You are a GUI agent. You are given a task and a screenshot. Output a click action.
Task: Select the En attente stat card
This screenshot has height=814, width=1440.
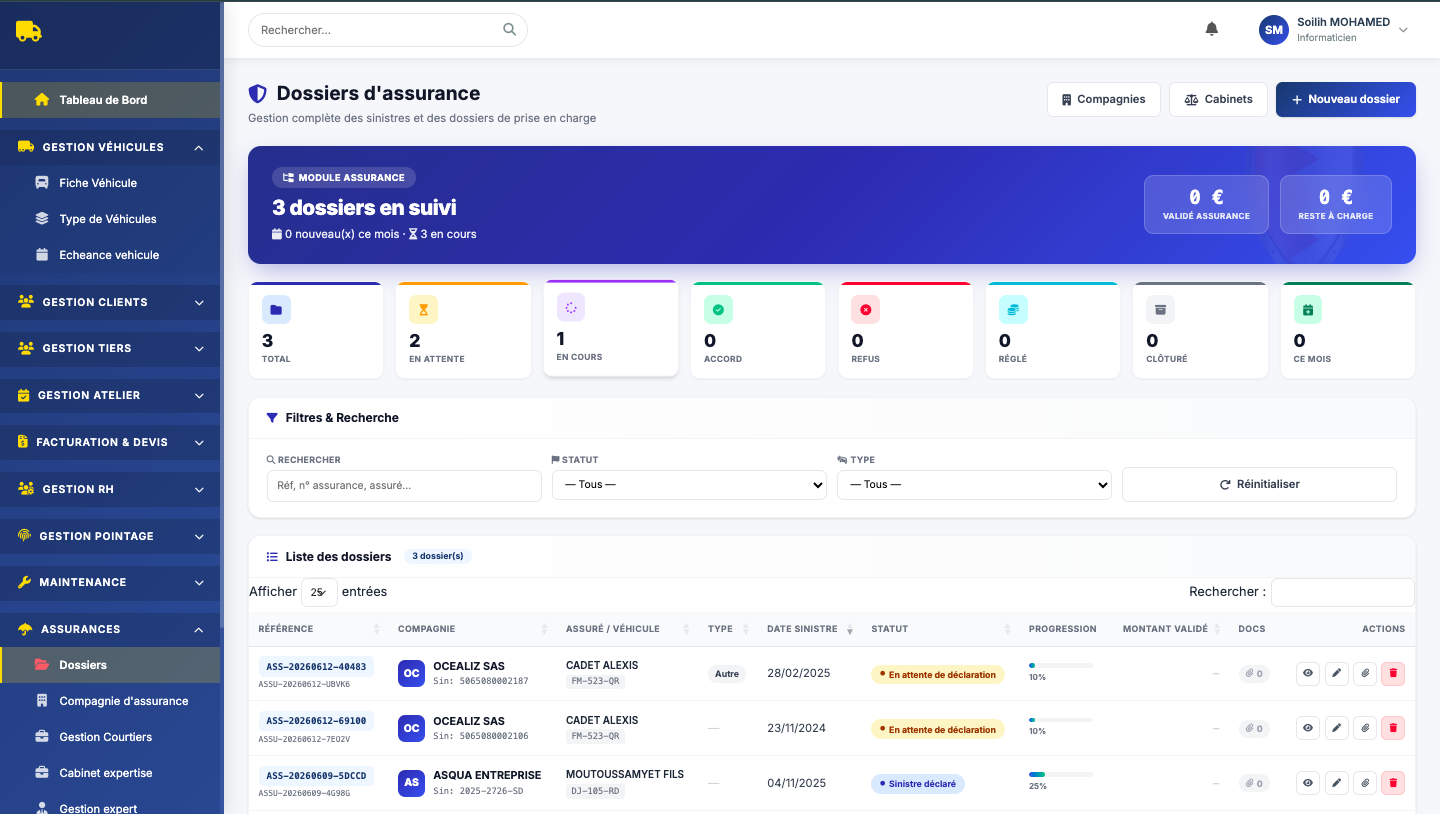[x=463, y=331]
